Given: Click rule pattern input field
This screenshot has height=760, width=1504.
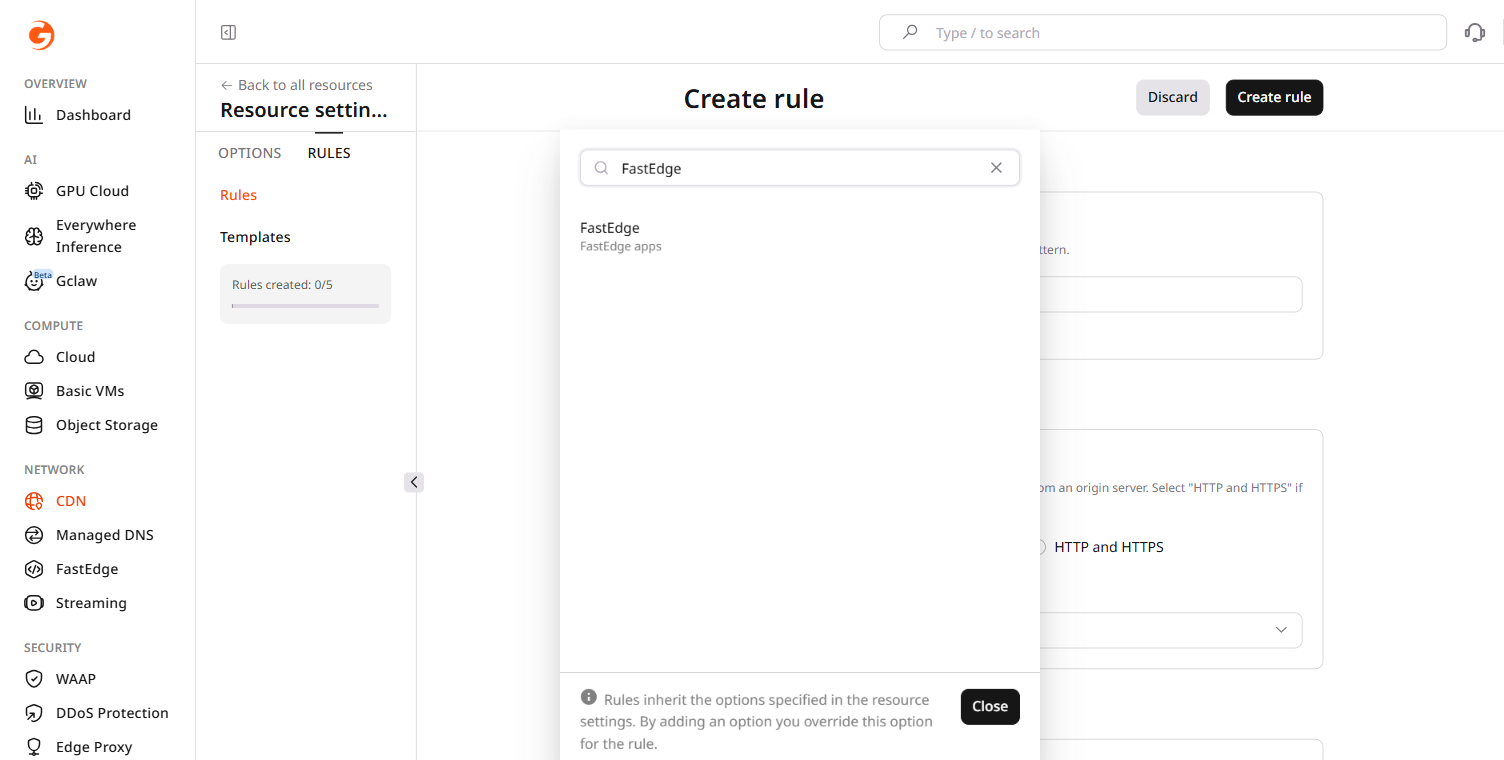Looking at the screenshot, I should click(1171, 294).
